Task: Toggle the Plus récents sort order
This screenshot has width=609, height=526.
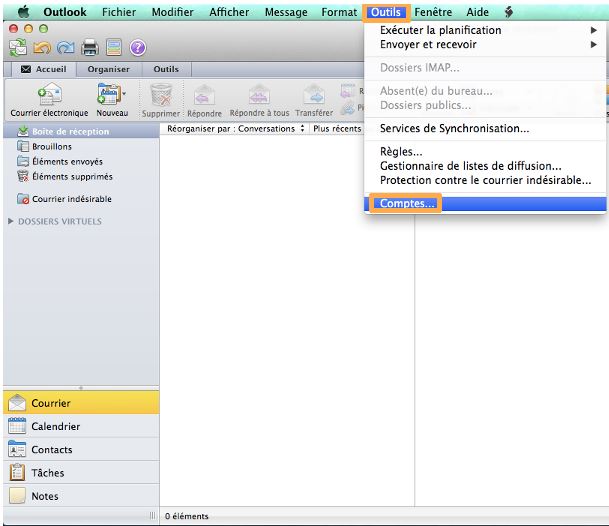Action: 337,129
